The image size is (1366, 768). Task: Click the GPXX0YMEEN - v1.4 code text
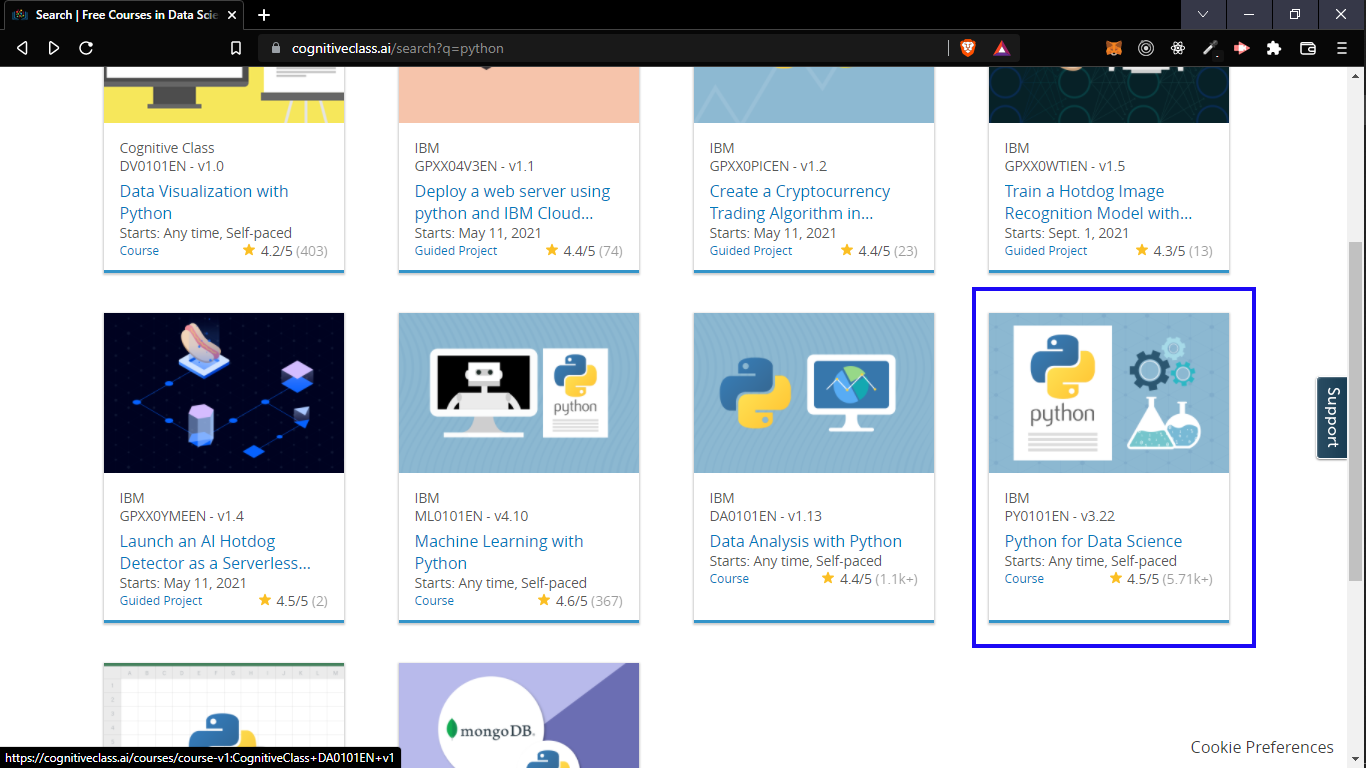[182, 516]
